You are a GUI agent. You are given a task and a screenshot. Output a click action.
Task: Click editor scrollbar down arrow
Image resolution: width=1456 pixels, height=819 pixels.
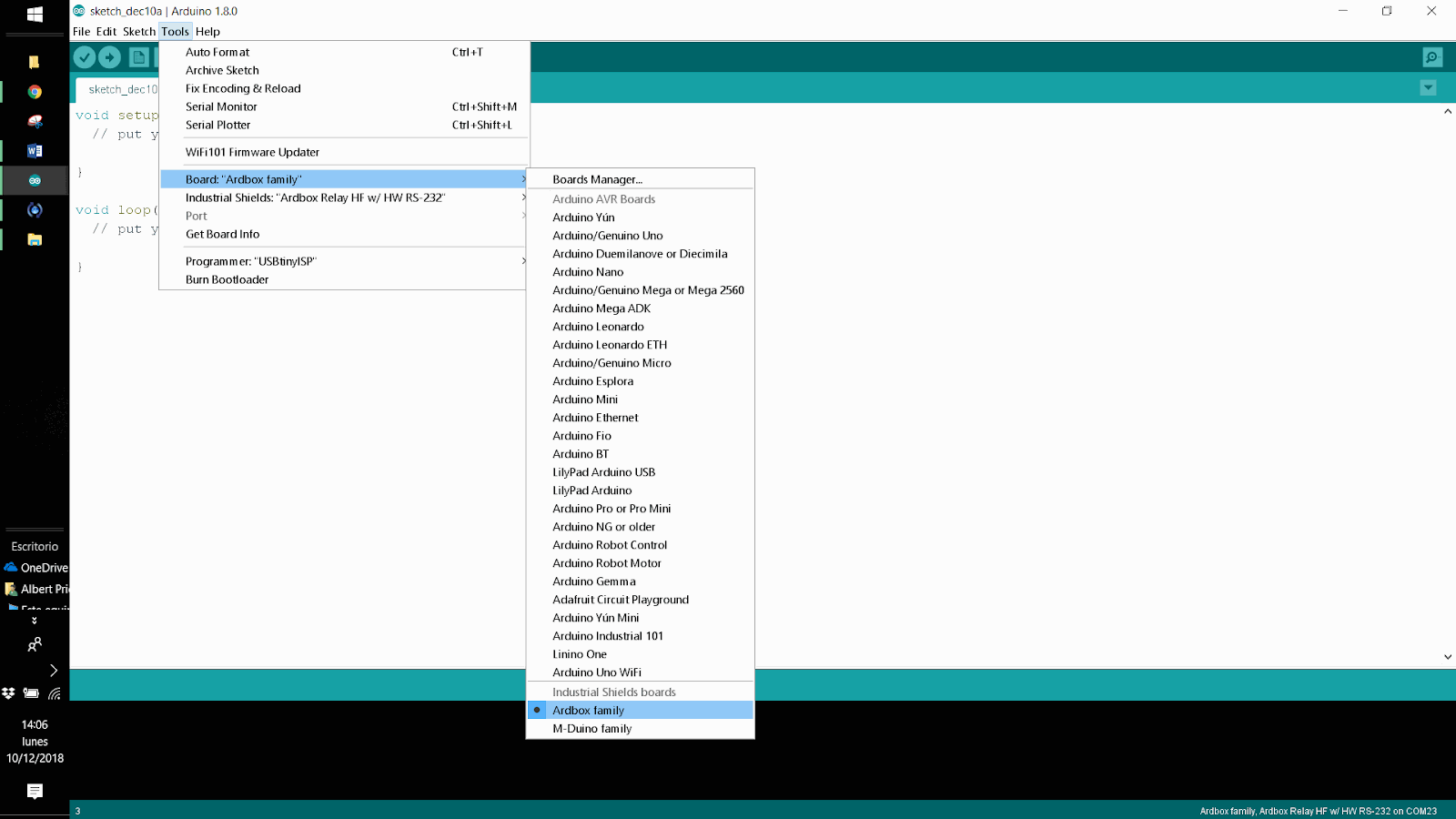click(x=1448, y=656)
